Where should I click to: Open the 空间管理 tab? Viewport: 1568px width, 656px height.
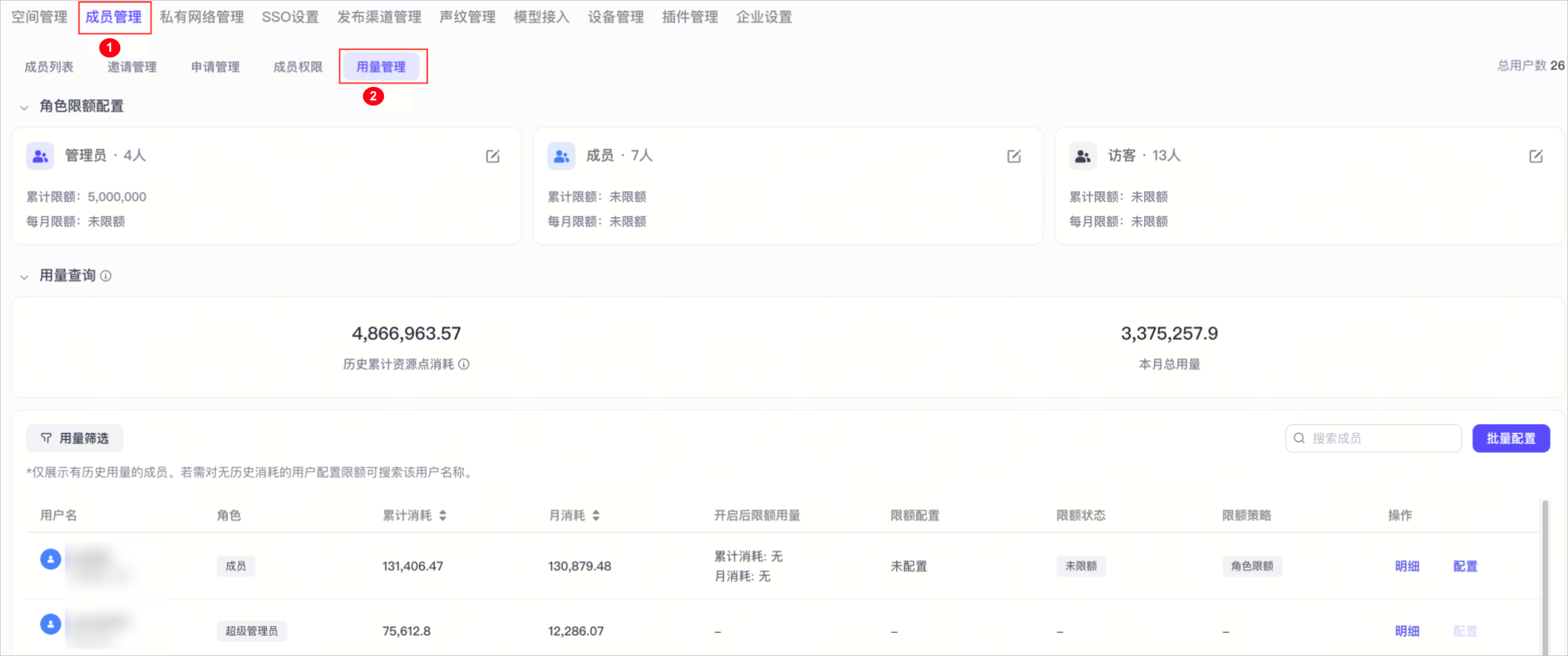point(39,17)
